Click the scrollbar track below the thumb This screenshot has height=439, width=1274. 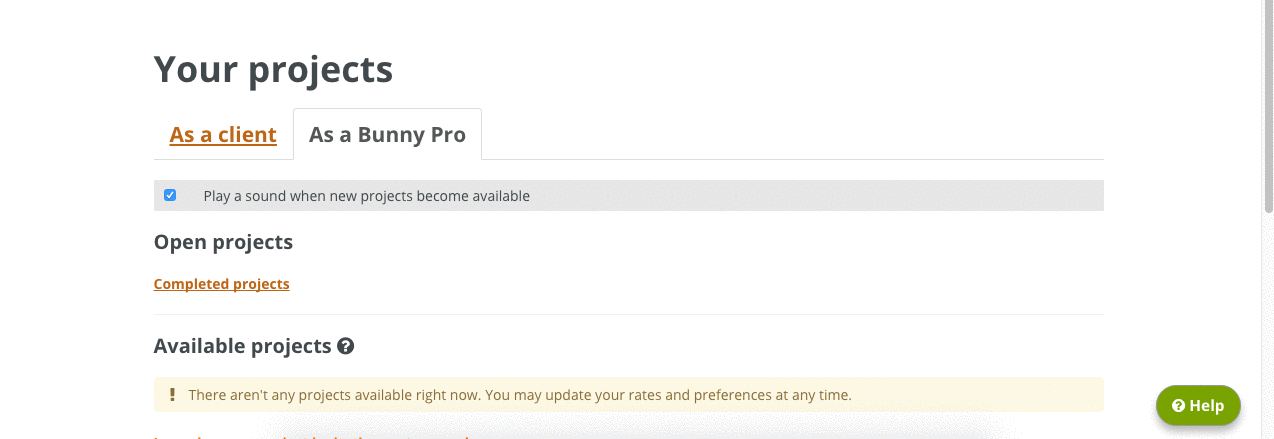1268,330
